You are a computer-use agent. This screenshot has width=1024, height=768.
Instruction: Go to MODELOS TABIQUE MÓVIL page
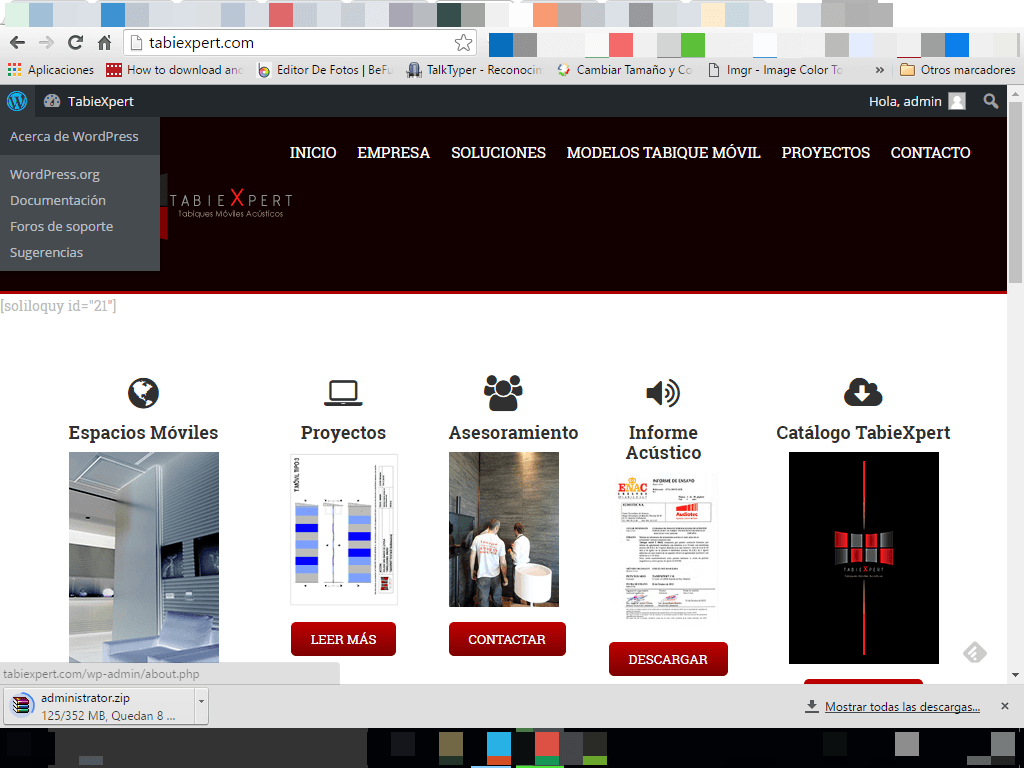click(664, 153)
